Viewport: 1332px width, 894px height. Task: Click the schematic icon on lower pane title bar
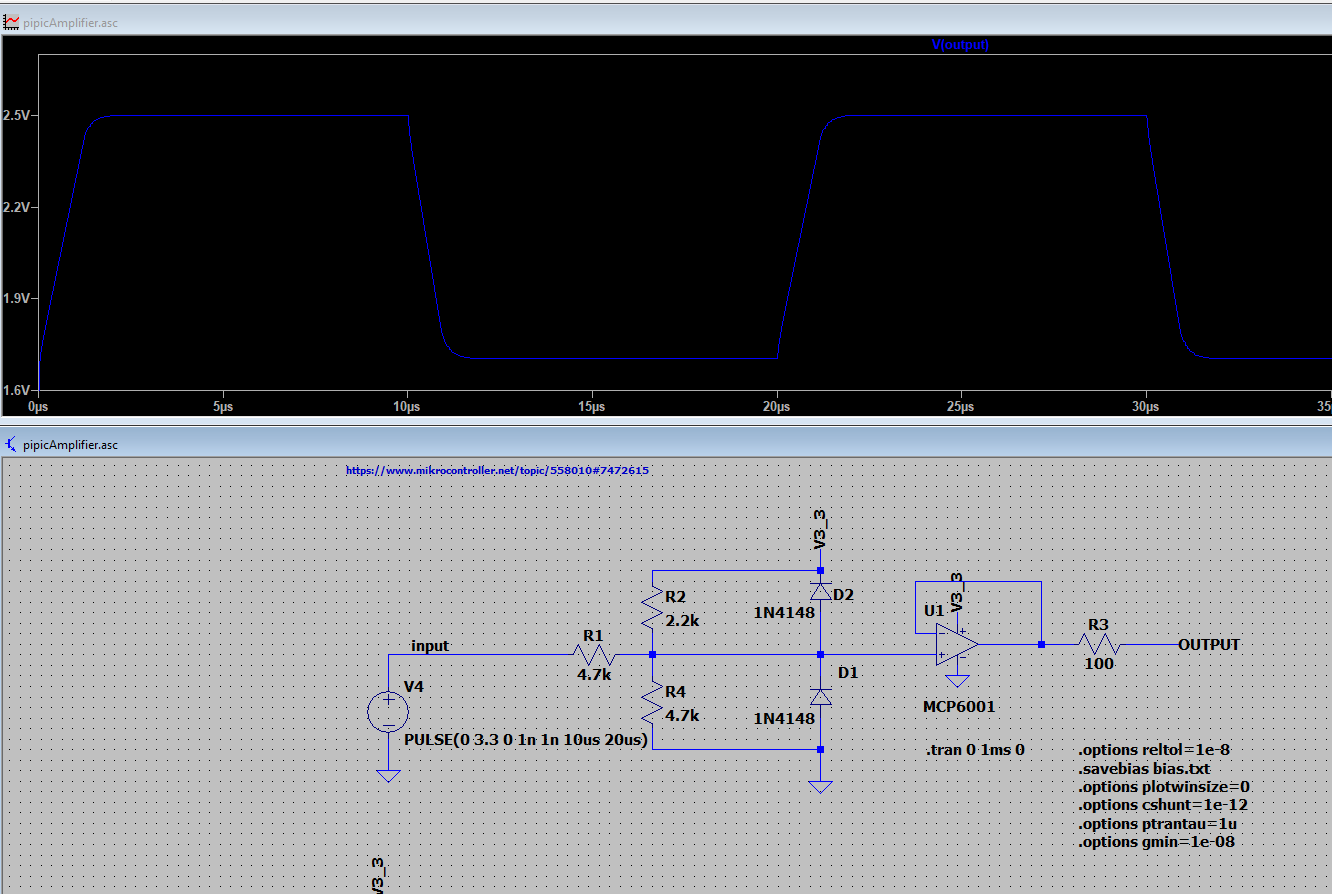click(x=11, y=445)
